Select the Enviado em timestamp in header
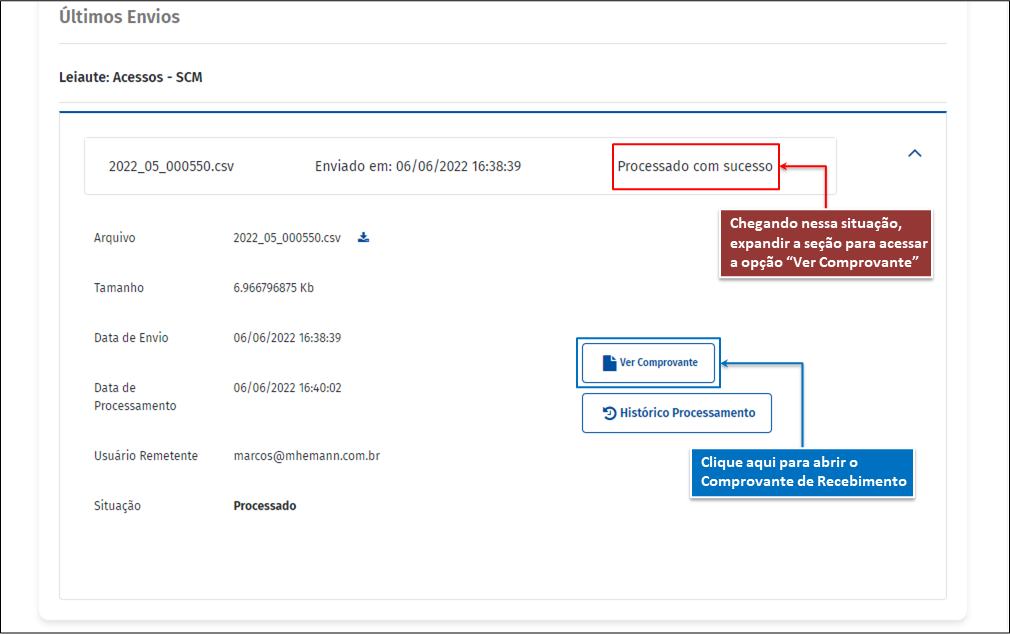Viewport: 1010px width, 634px height. (417, 166)
